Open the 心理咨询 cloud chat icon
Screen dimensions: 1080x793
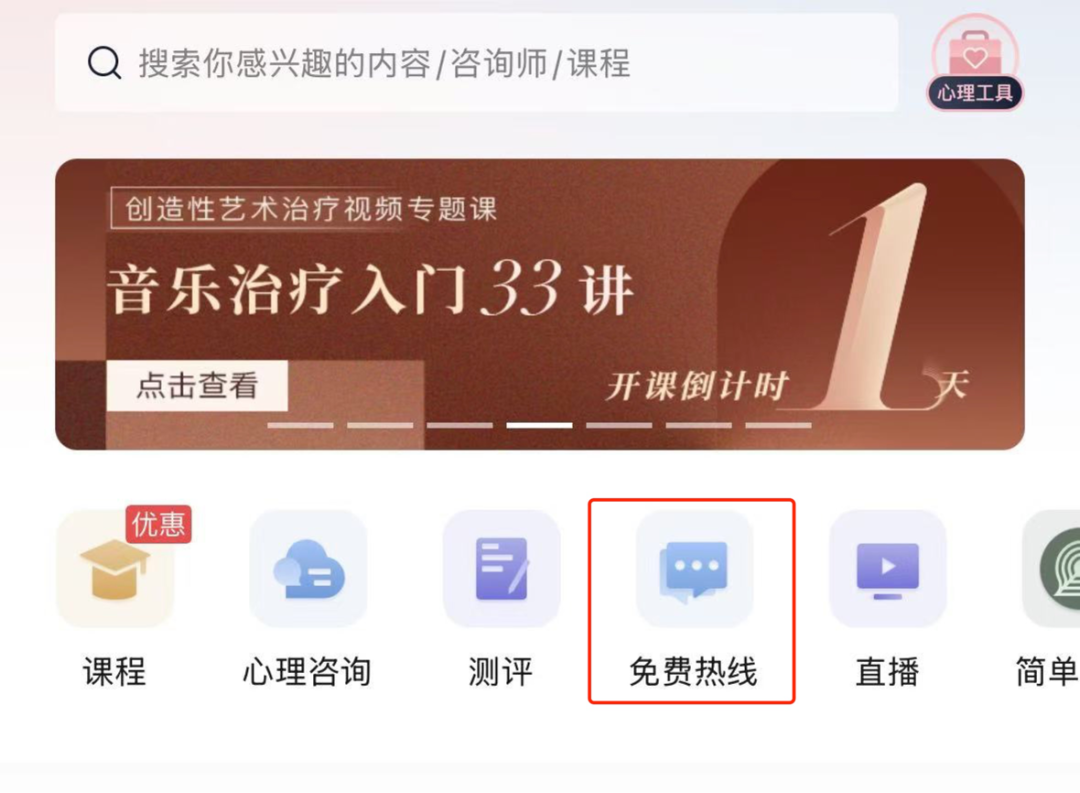point(308,569)
